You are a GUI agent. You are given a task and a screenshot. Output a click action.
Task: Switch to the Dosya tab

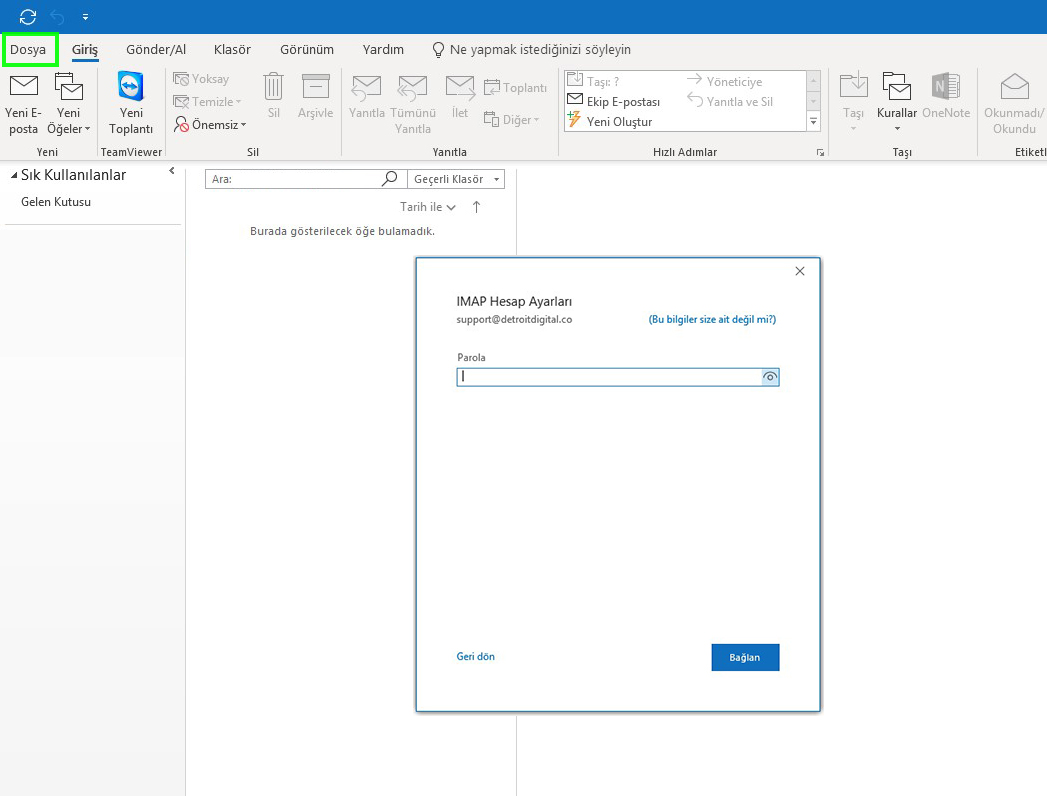tap(30, 49)
